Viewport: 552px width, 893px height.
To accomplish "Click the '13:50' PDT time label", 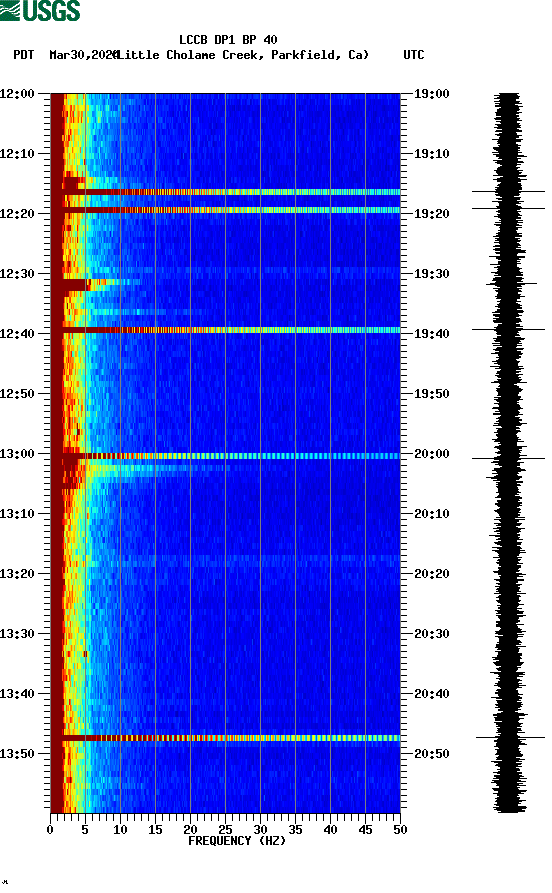I will point(17,753).
